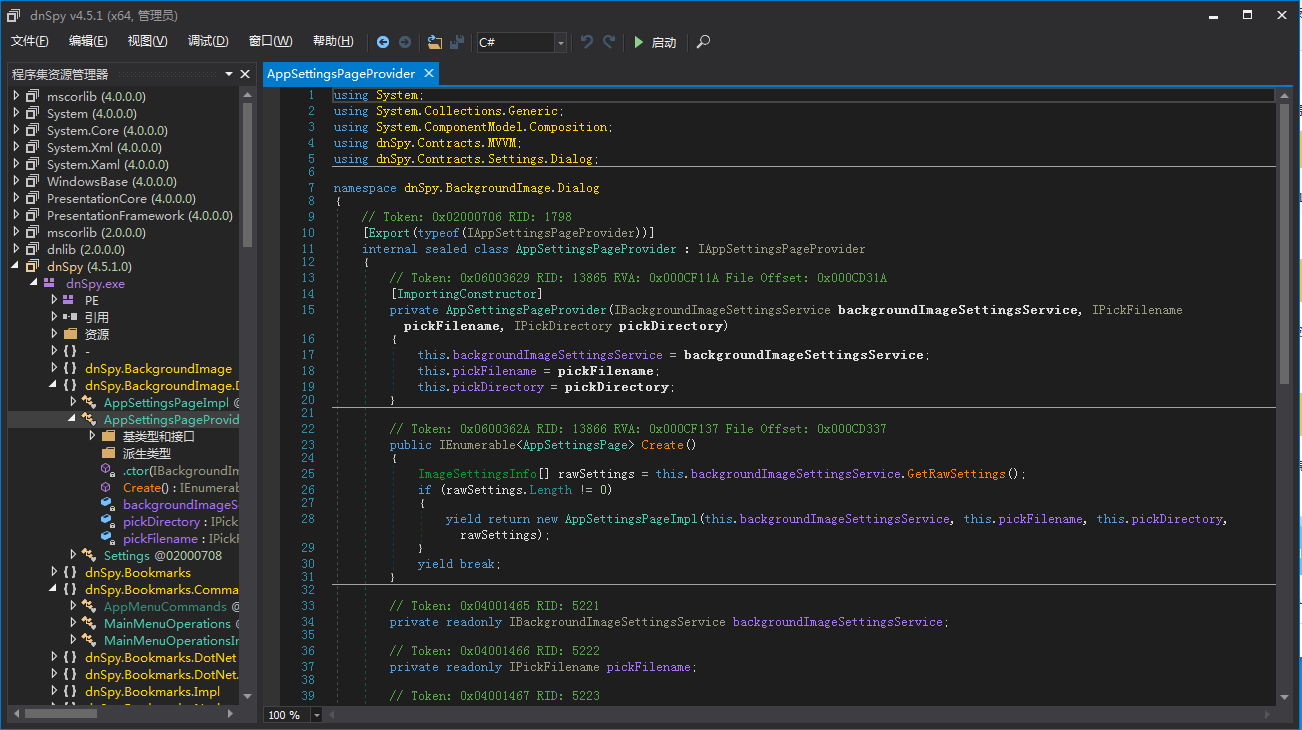Expand the WindowsBase (4.0.0.0) node
Viewport: 1302px width, 730px height.
pyautogui.click(x=16, y=181)
